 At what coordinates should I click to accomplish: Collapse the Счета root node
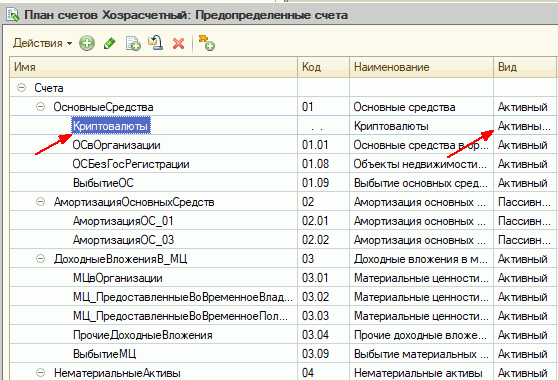click(22, 88)
